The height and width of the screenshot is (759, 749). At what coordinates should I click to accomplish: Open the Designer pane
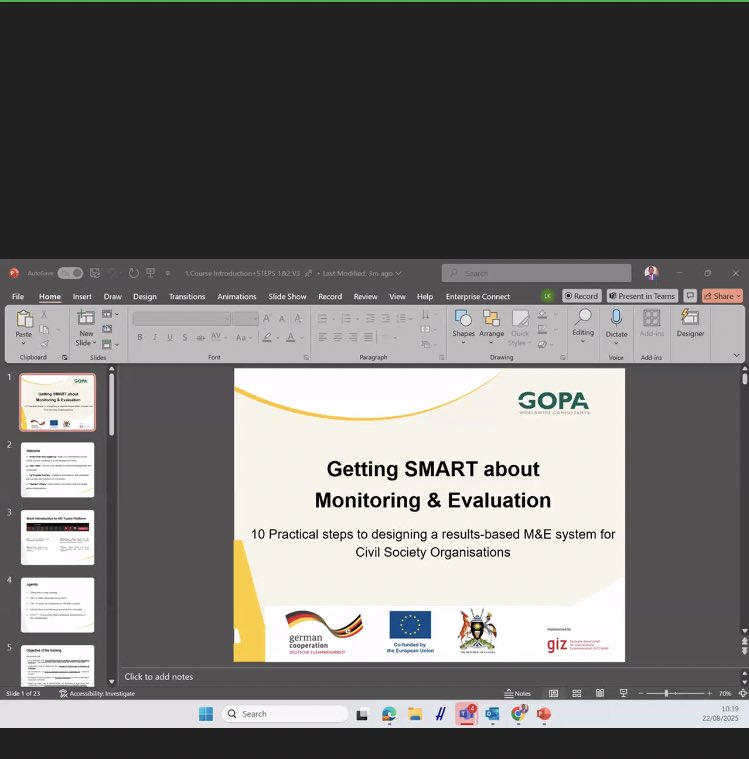[x=690, y=323]
